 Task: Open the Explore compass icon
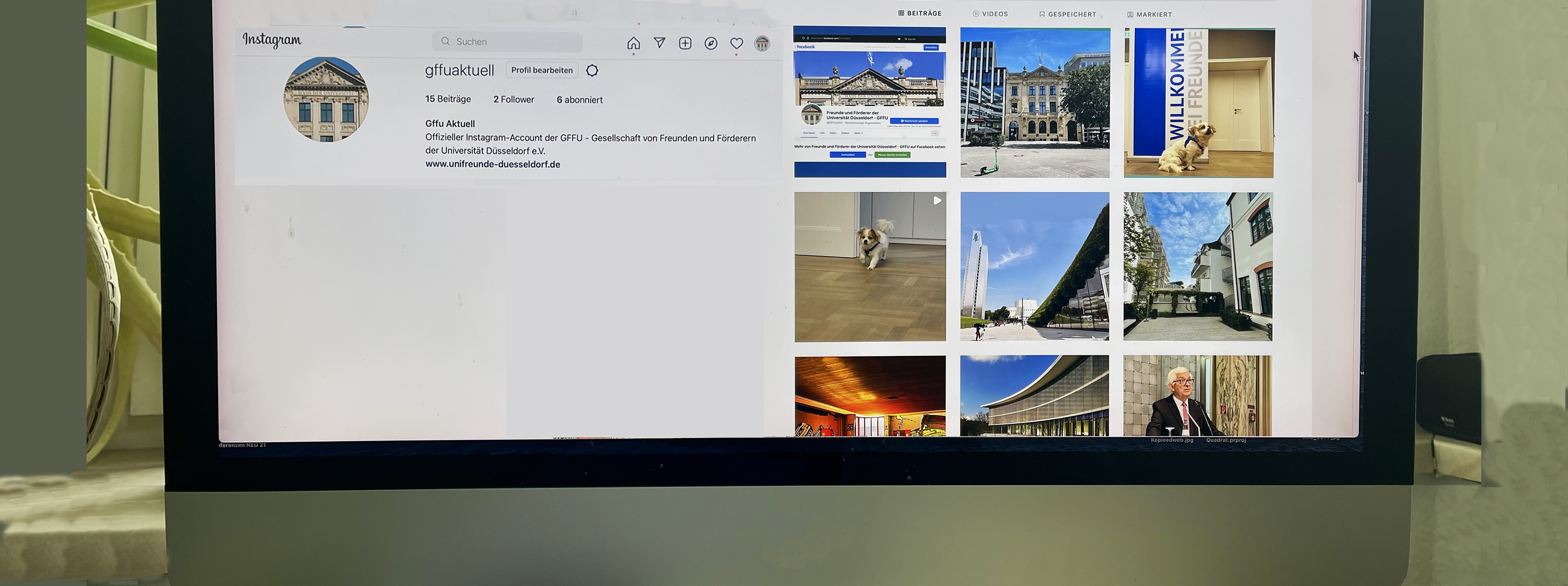pos(710,43)
